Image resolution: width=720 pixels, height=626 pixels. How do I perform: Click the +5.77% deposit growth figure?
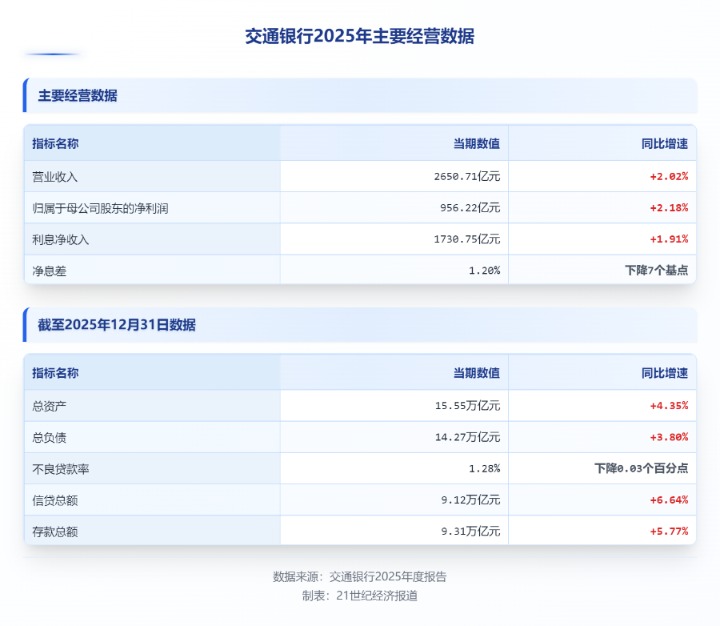click(x=668, y=531)
